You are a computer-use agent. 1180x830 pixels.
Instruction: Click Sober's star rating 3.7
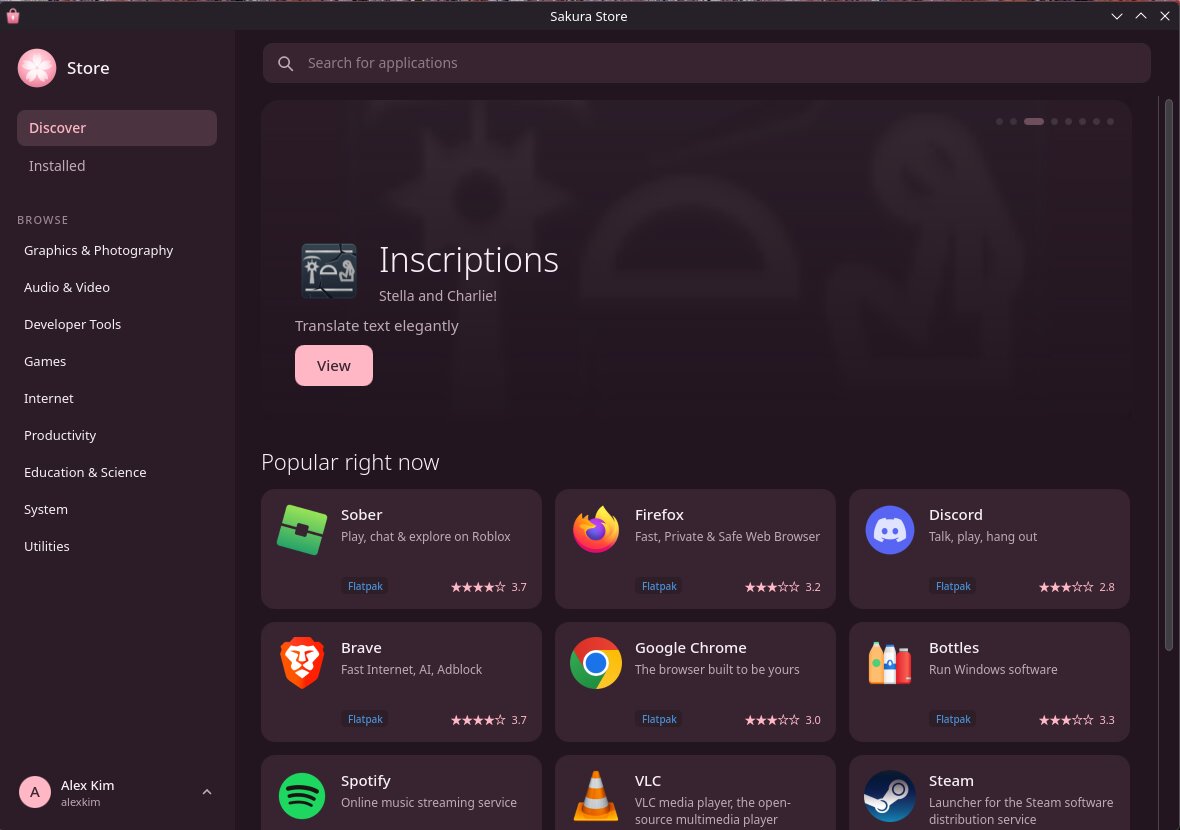[x=488, y=587]
